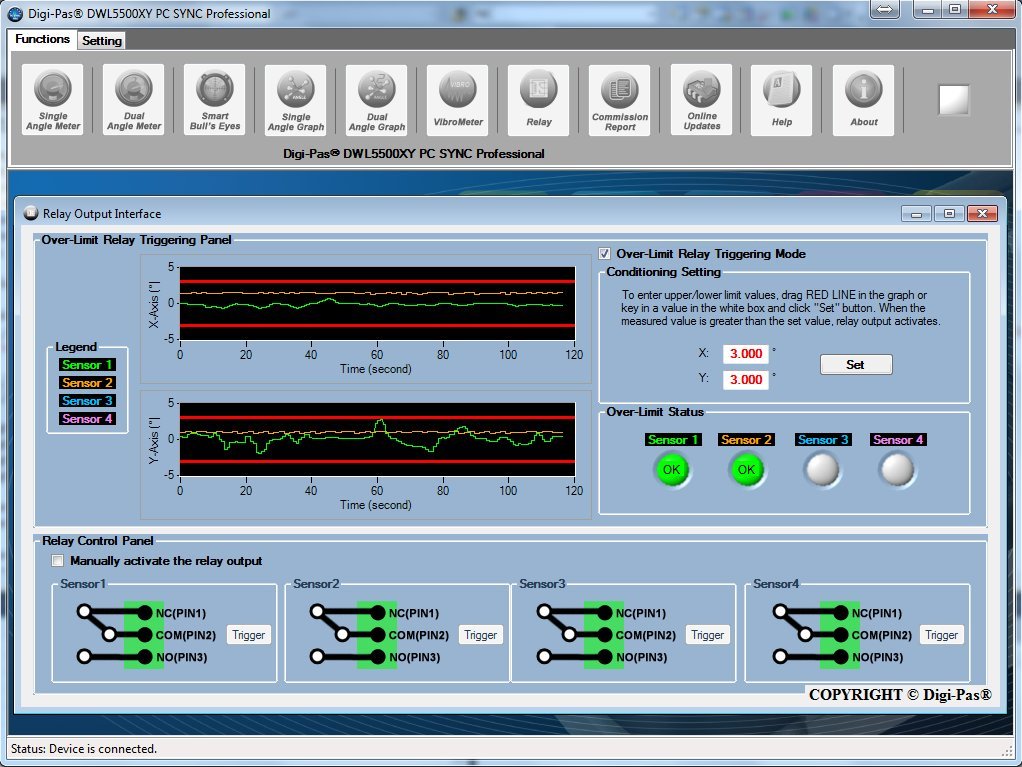Open the Single Angle Meter function
The width and height of the screenshot is (1022, 767).
point(53,99)
